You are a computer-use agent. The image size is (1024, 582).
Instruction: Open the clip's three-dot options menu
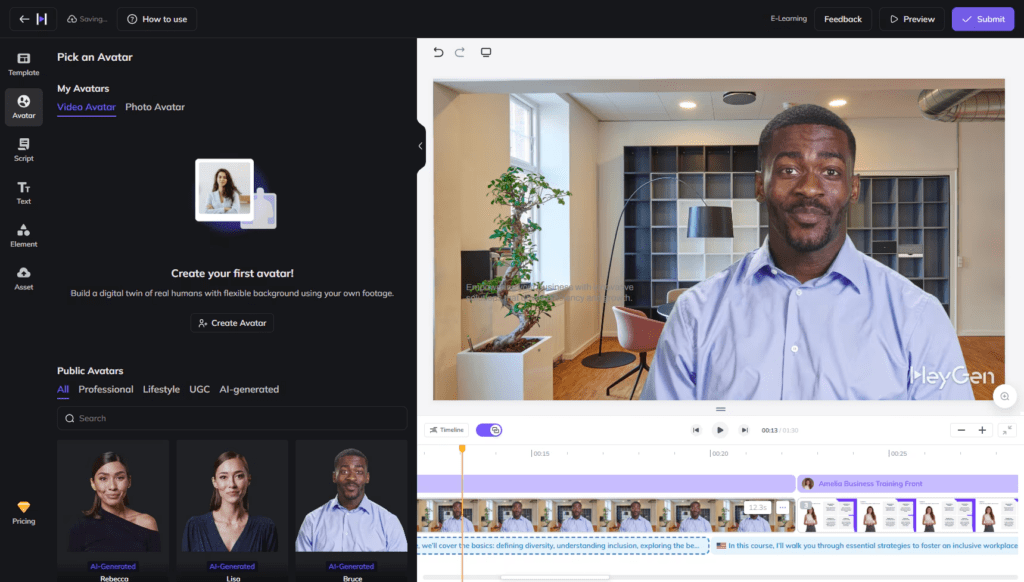782,507
